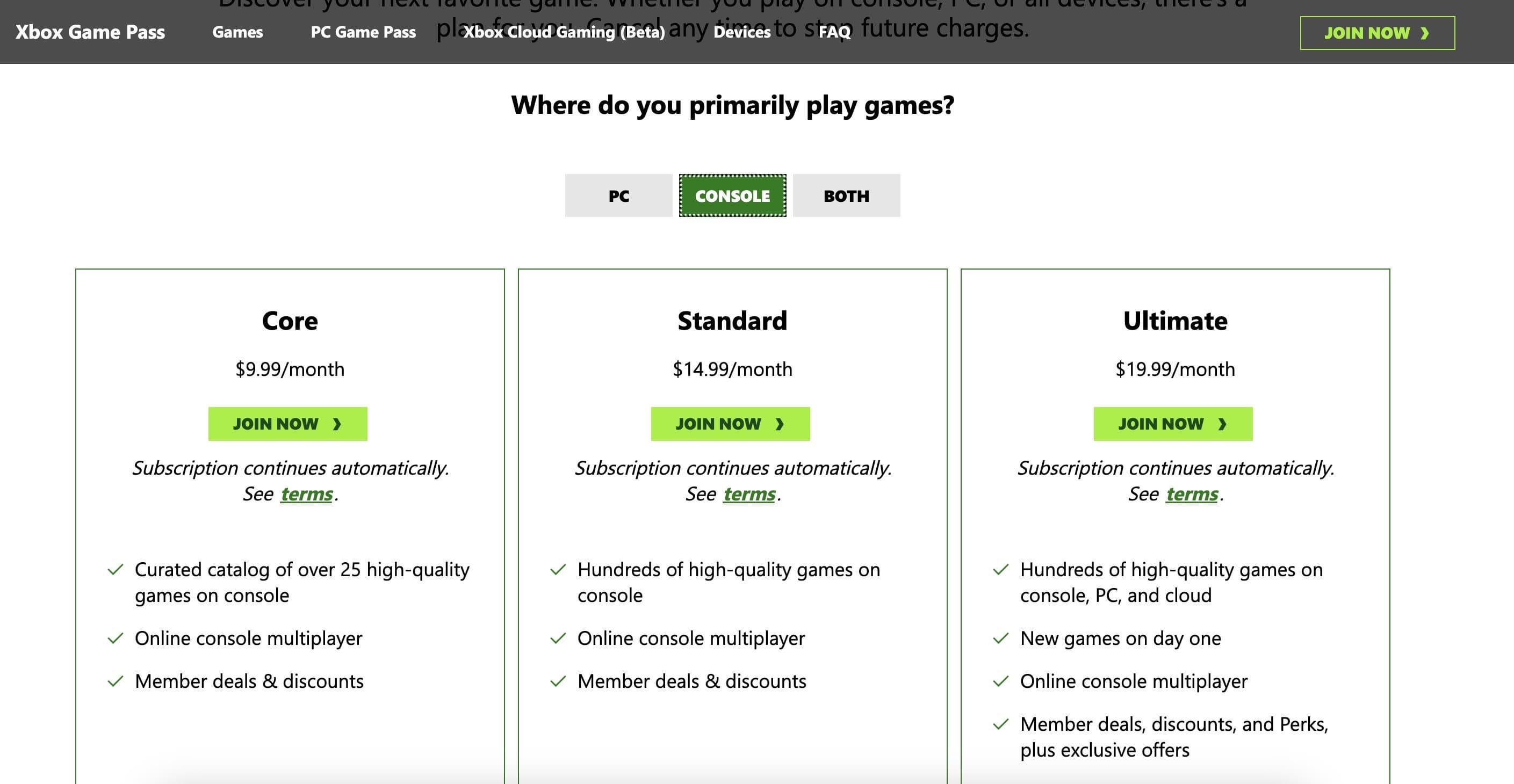Viewport: 1514px width, 784px height.
Task: Click the Xbox Game Pass header logo text
Action: pyautogui.click(x=90, y=32)
